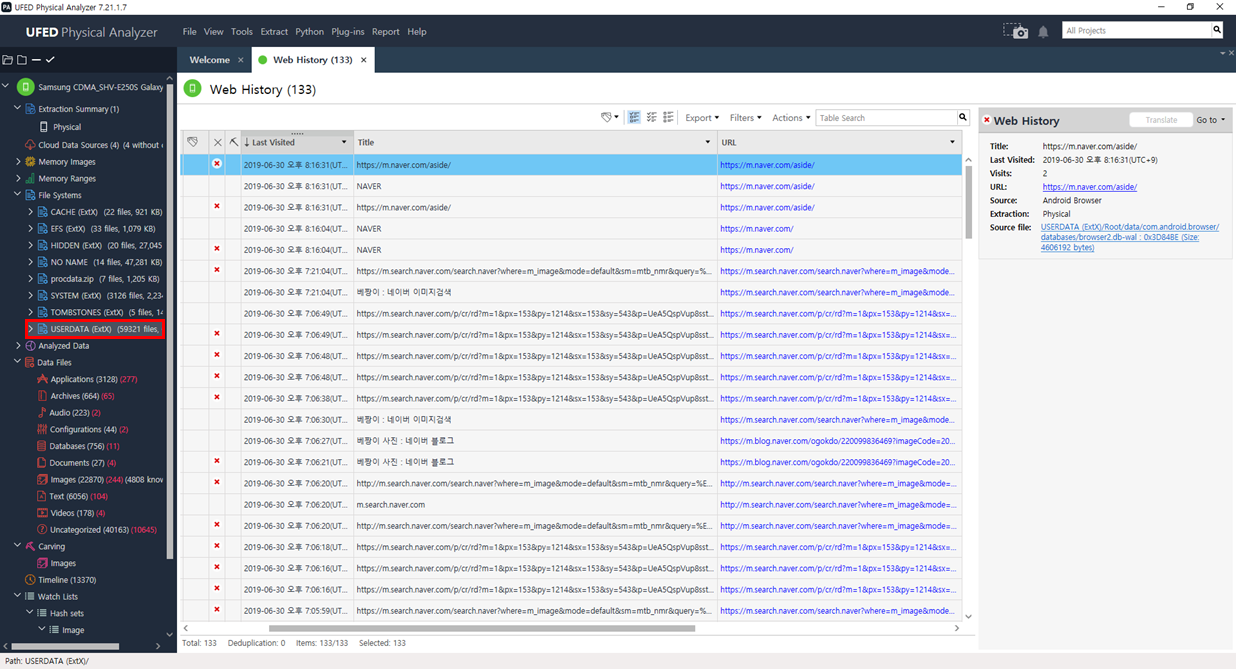The height and width of the screenshot is (669, 1236).
Task: Open the screen capture camera icon
Action: tap(1016, 31)
